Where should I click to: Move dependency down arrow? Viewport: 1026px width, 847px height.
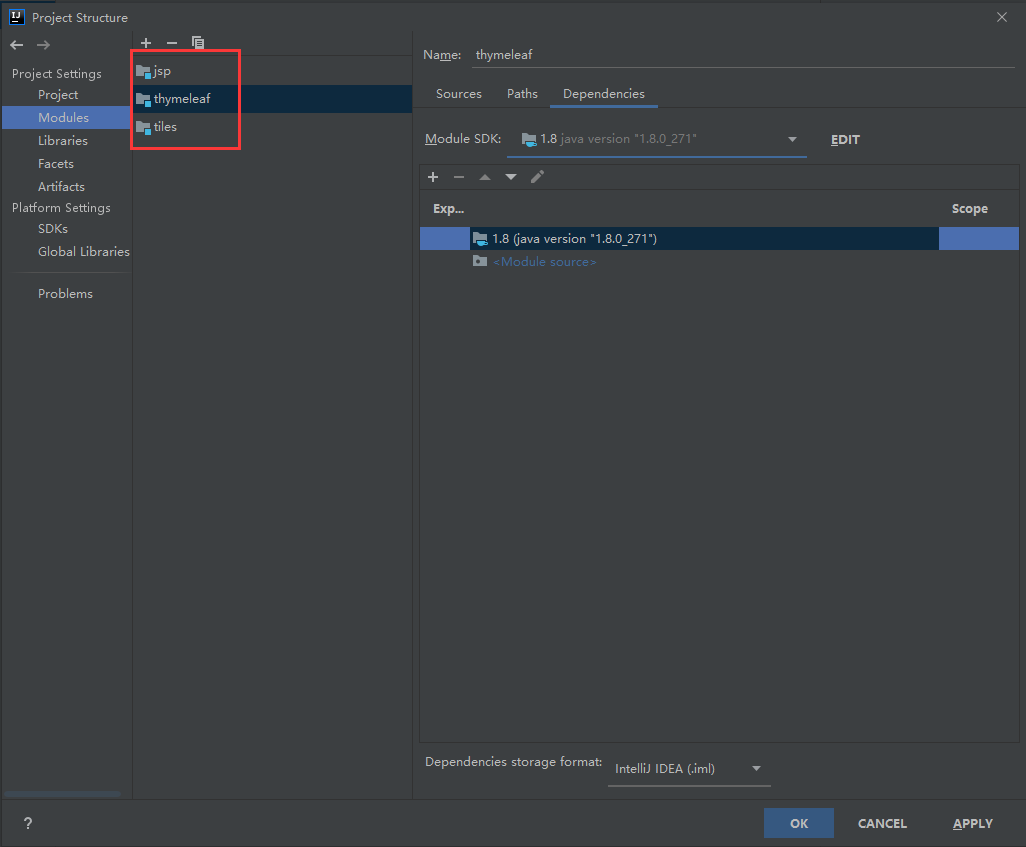point(511,177)
